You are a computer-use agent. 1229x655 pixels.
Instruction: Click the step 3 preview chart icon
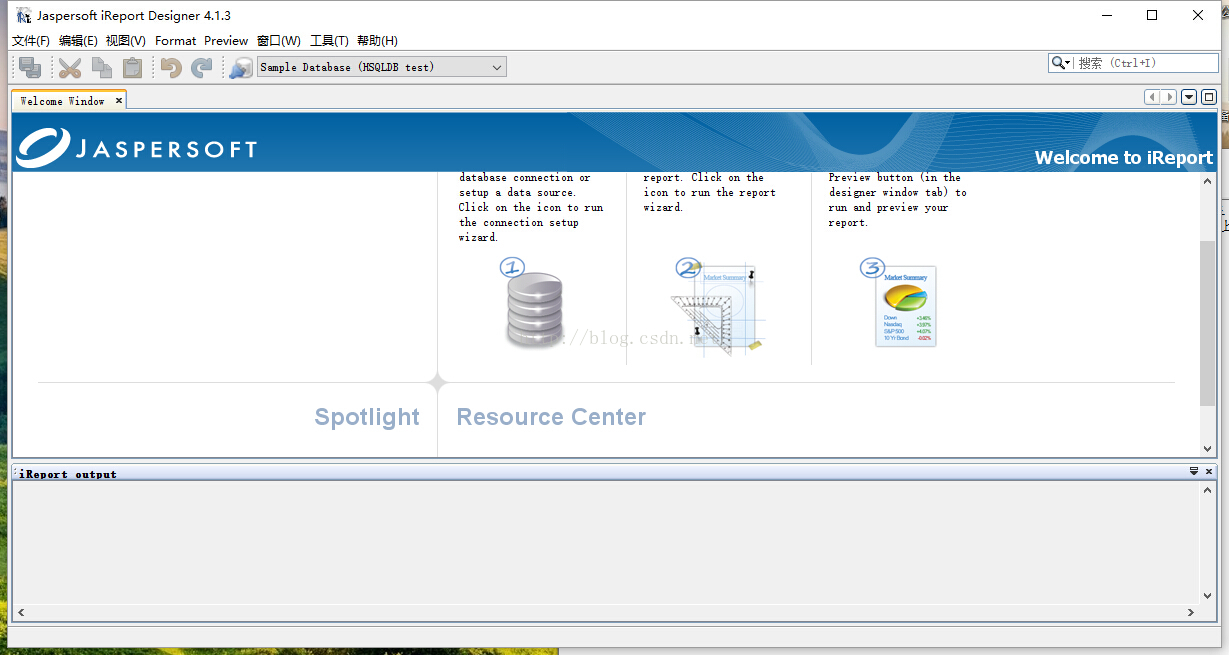(x=900, y=303)
